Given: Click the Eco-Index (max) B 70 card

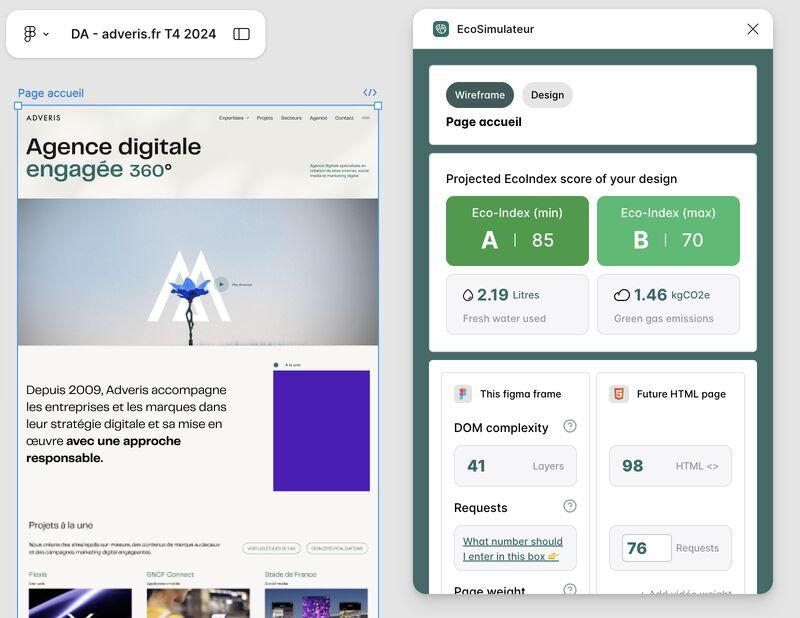Looking at the screenshot, I should (x=668, y=231).
